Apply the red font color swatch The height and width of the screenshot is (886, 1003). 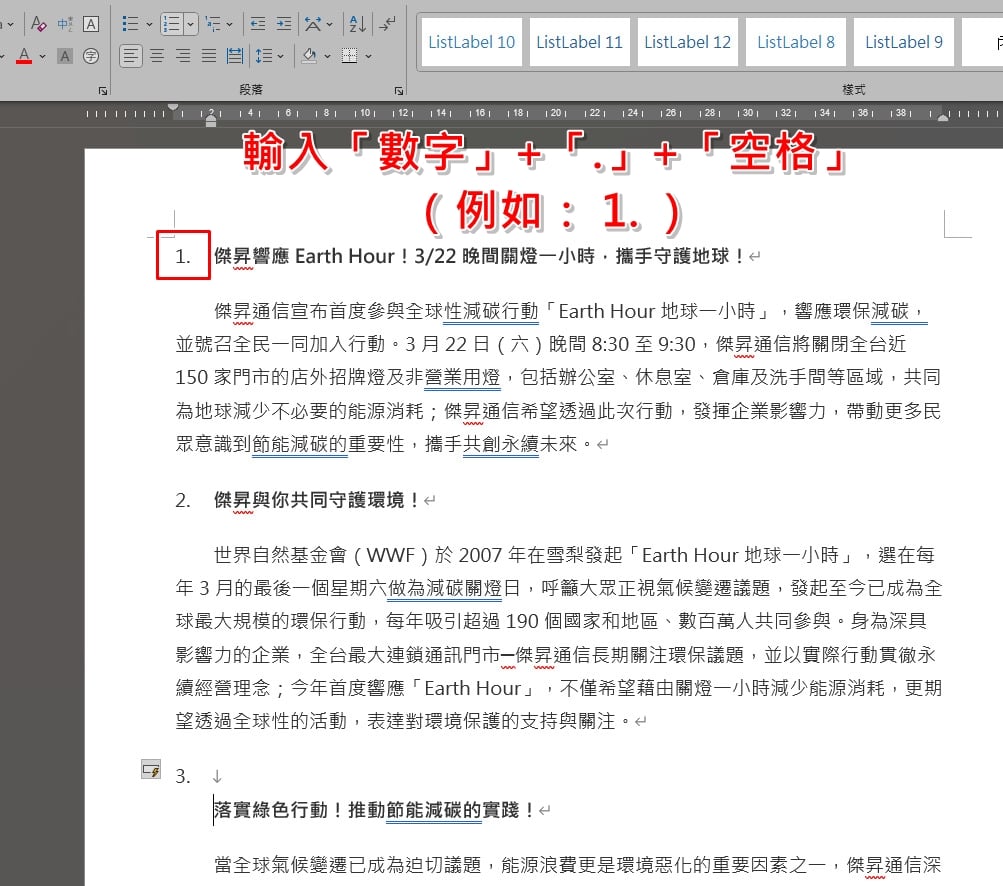point(24,56)
